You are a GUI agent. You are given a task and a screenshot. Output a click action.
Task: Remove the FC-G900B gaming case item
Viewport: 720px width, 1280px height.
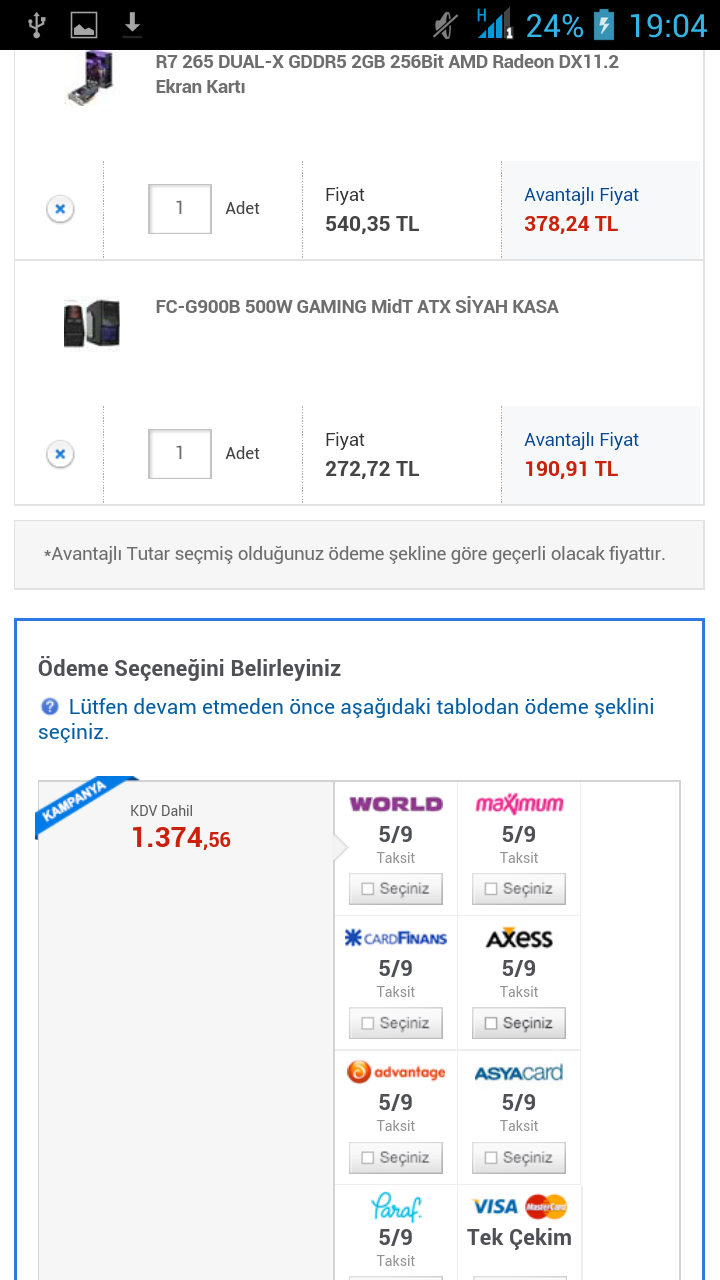click(60, 454)
